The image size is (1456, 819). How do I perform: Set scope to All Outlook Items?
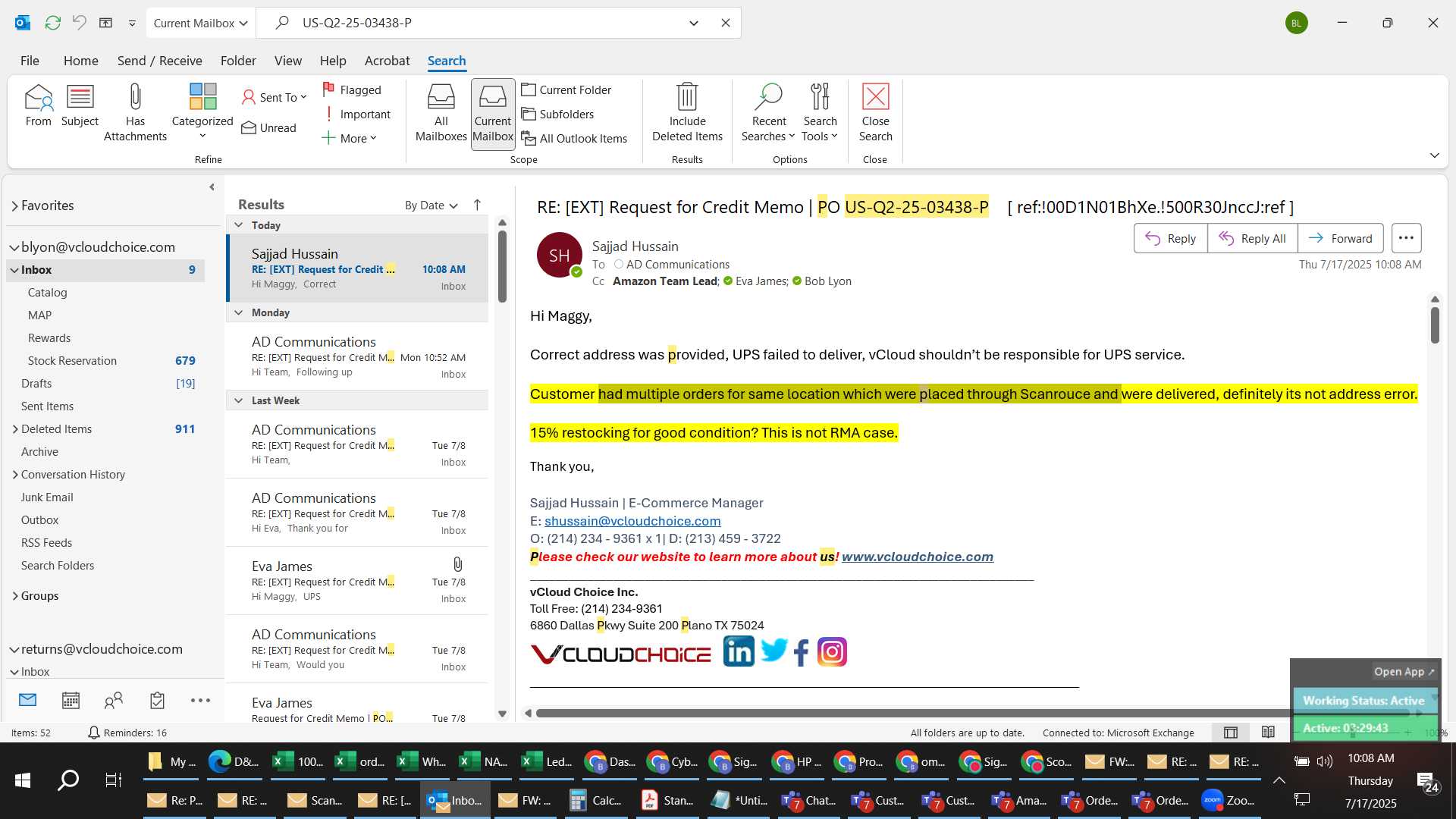(574, 138)
